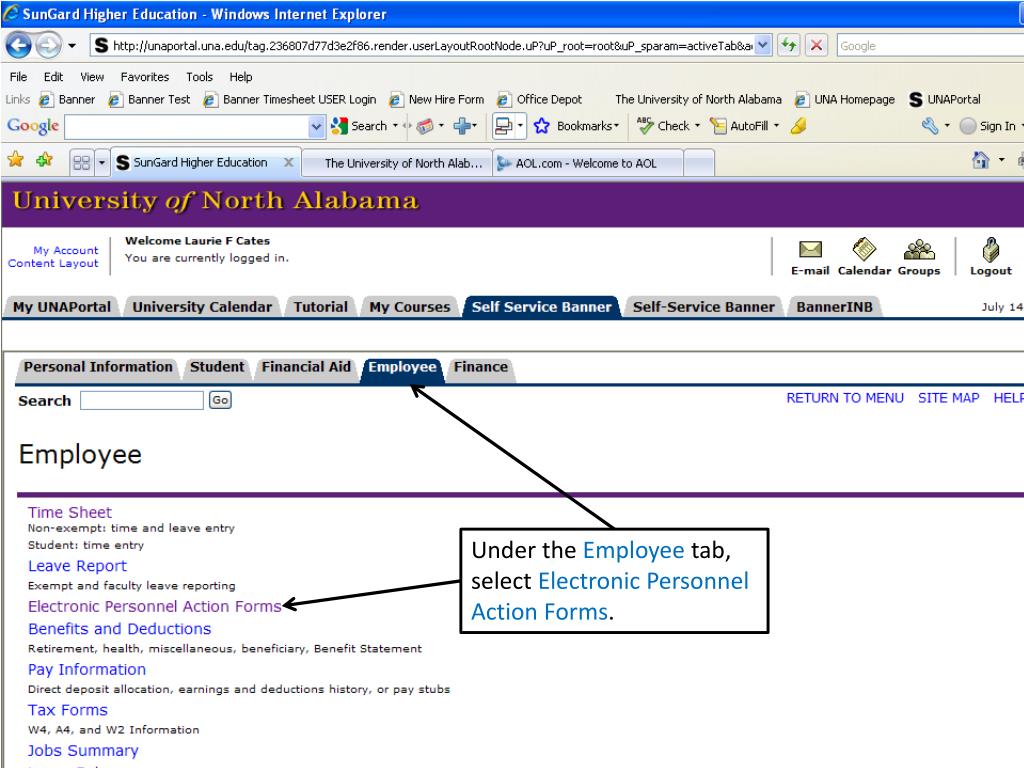1024x768 pixels.
Task: Open the Benefits and Deductions link
Action: click(x=120, y=629)
